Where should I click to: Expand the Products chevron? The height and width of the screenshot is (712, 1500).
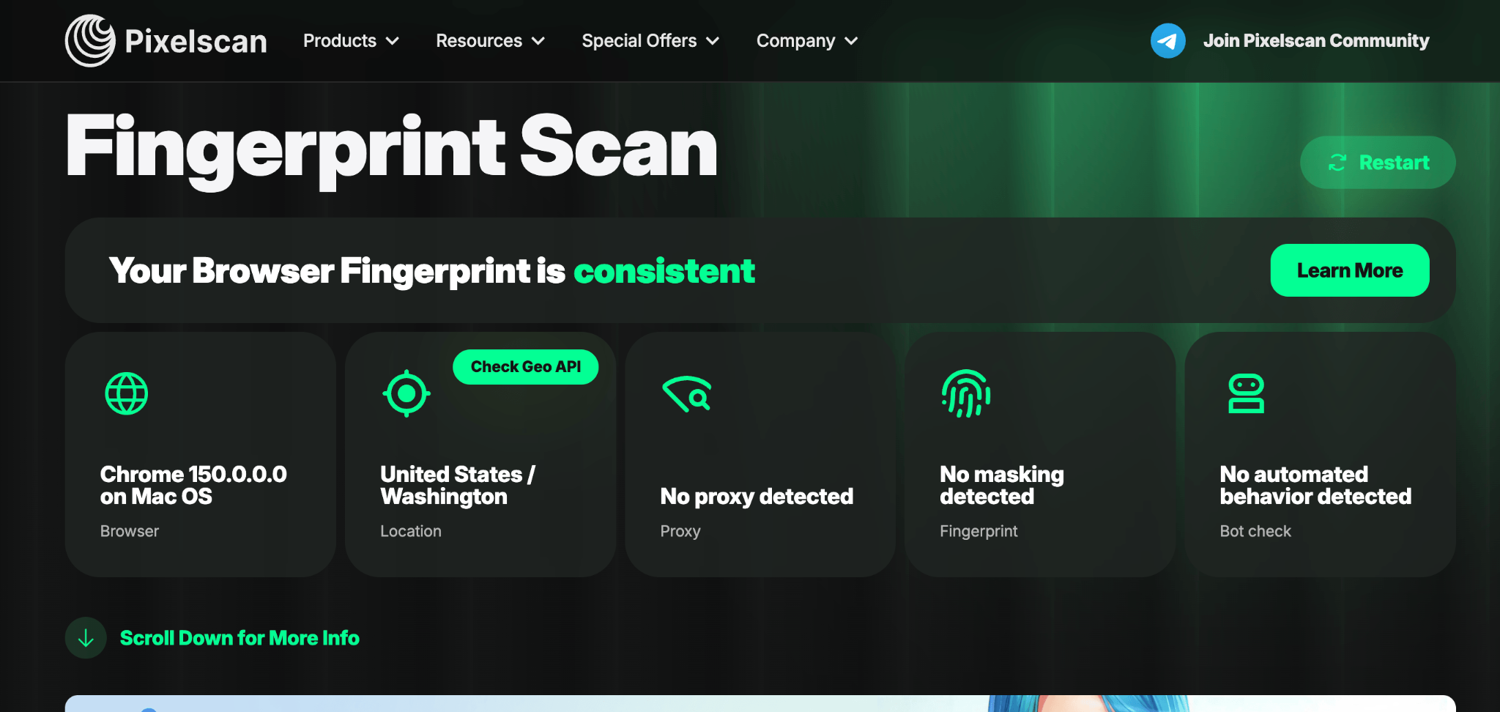click(x=392, y=41)
